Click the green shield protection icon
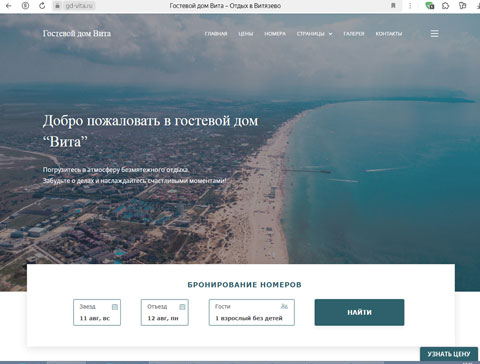The image size is (480, 364). 430,6
